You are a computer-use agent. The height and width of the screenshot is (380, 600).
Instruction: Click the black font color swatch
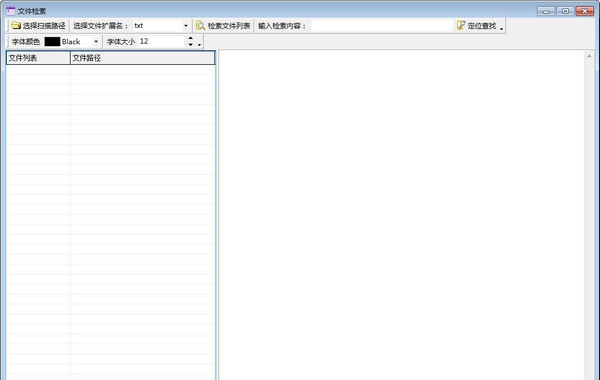(x=52, y=41)
